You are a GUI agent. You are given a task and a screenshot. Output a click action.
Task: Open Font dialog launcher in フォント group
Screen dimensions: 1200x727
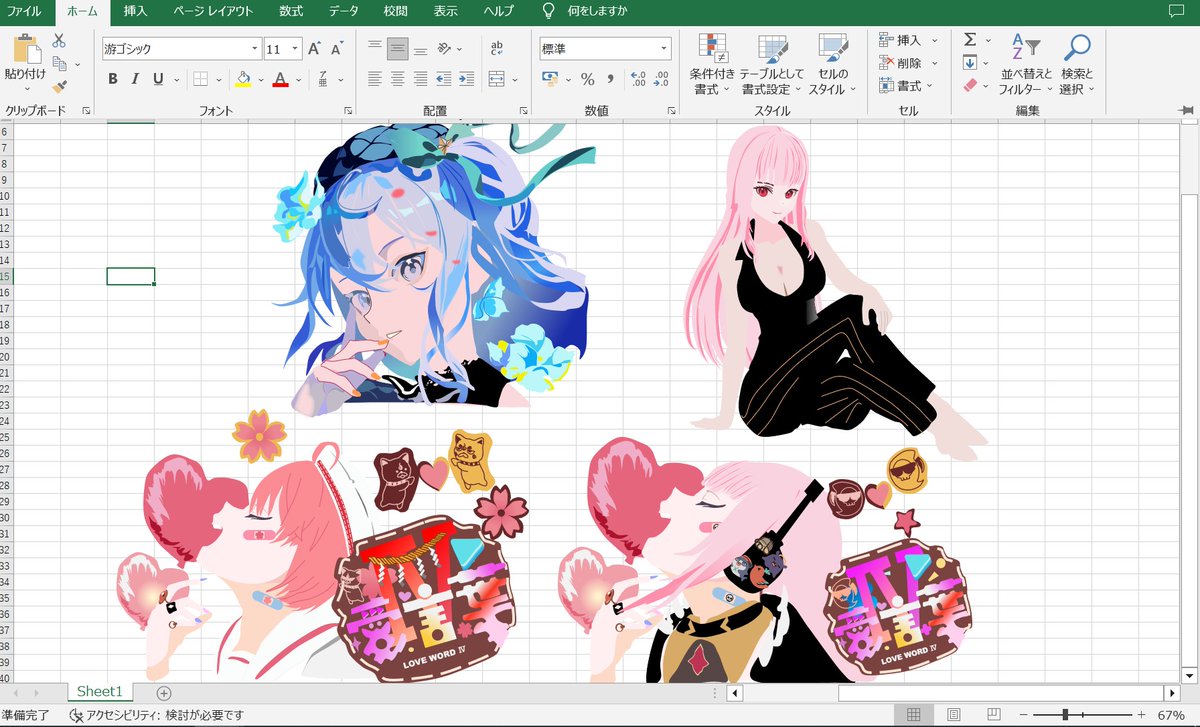click(x=348, y=111)
